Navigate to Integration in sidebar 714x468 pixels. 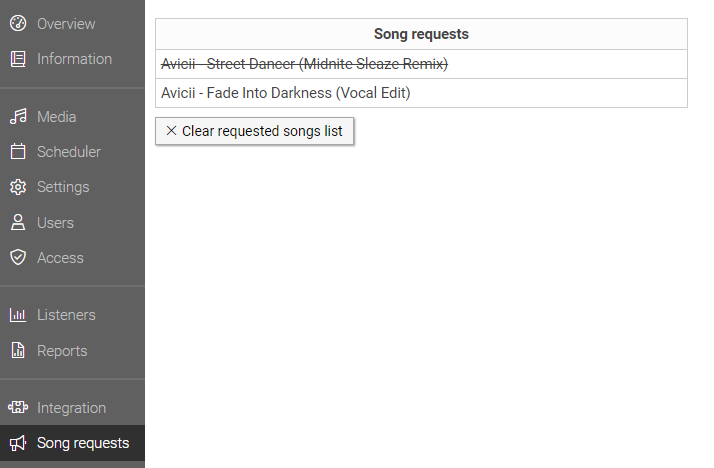tap(71, 408)
